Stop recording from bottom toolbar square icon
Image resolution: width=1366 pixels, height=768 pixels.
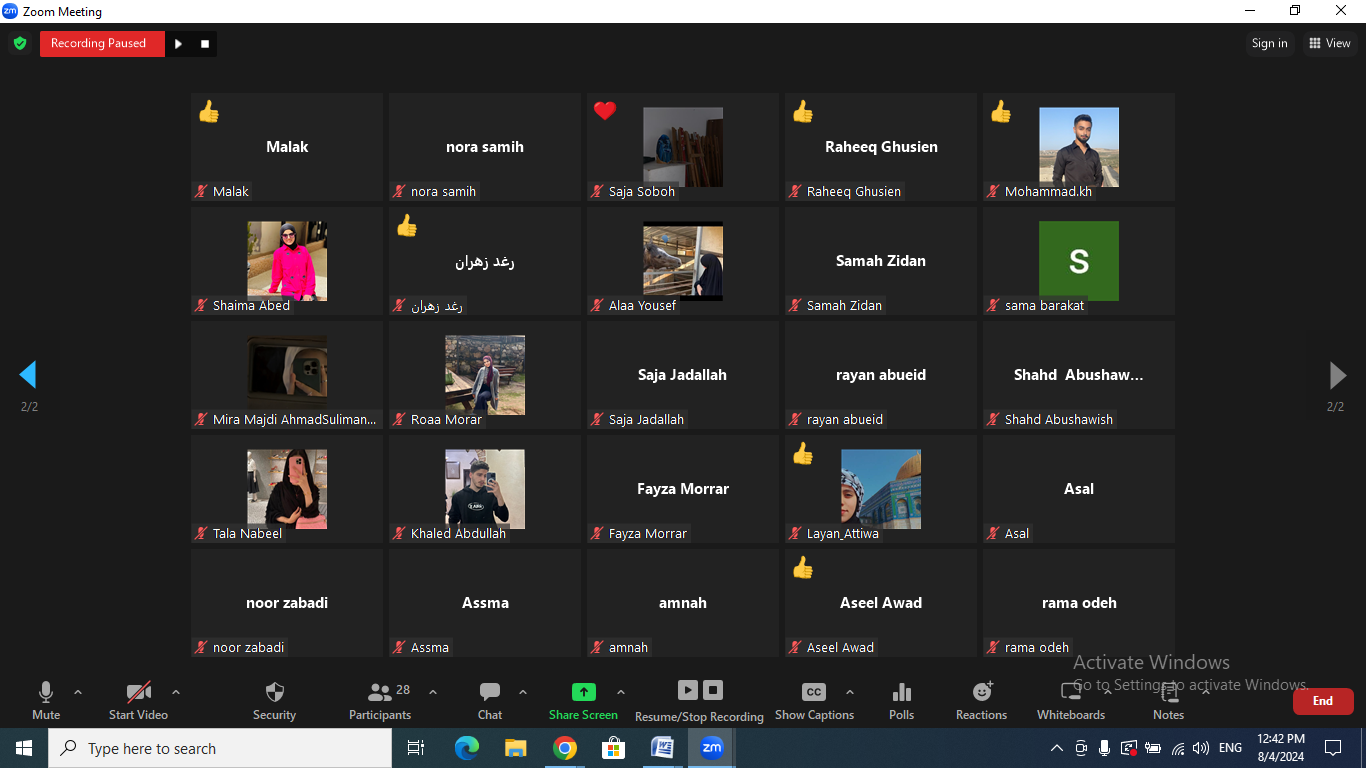click(x=713, y=690)
